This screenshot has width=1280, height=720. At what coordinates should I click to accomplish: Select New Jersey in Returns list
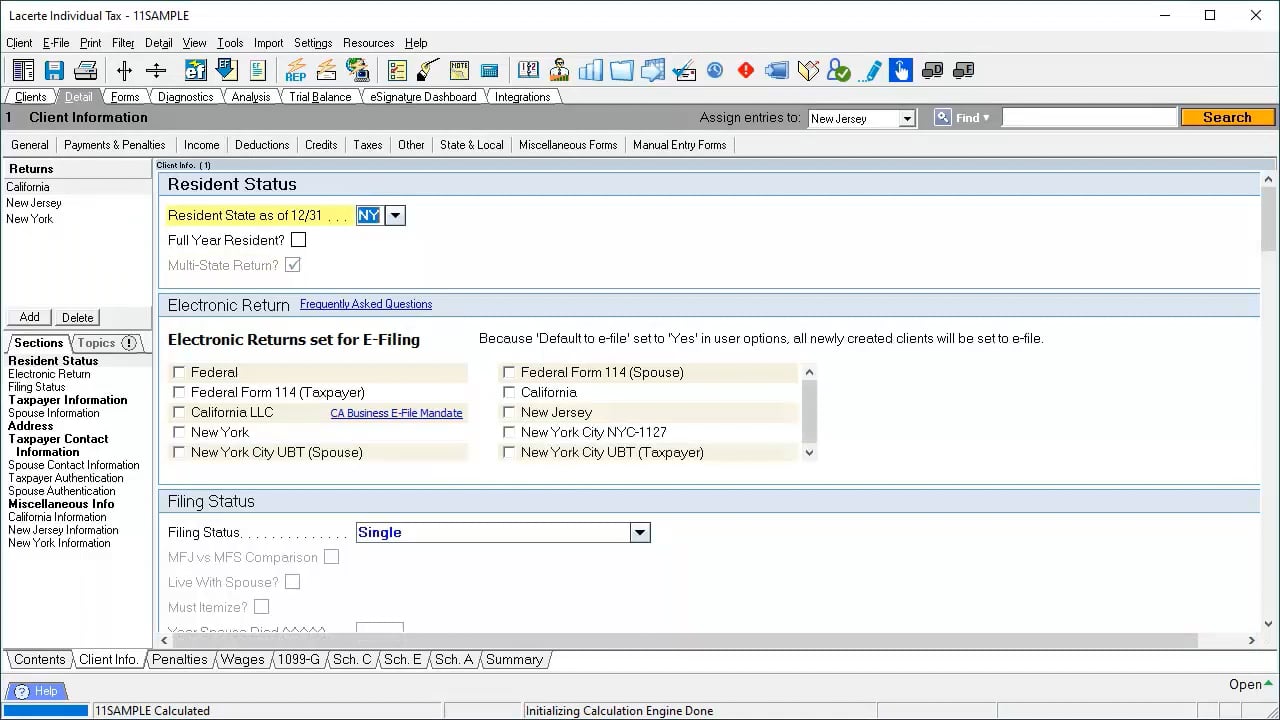[x=34, y=203]
